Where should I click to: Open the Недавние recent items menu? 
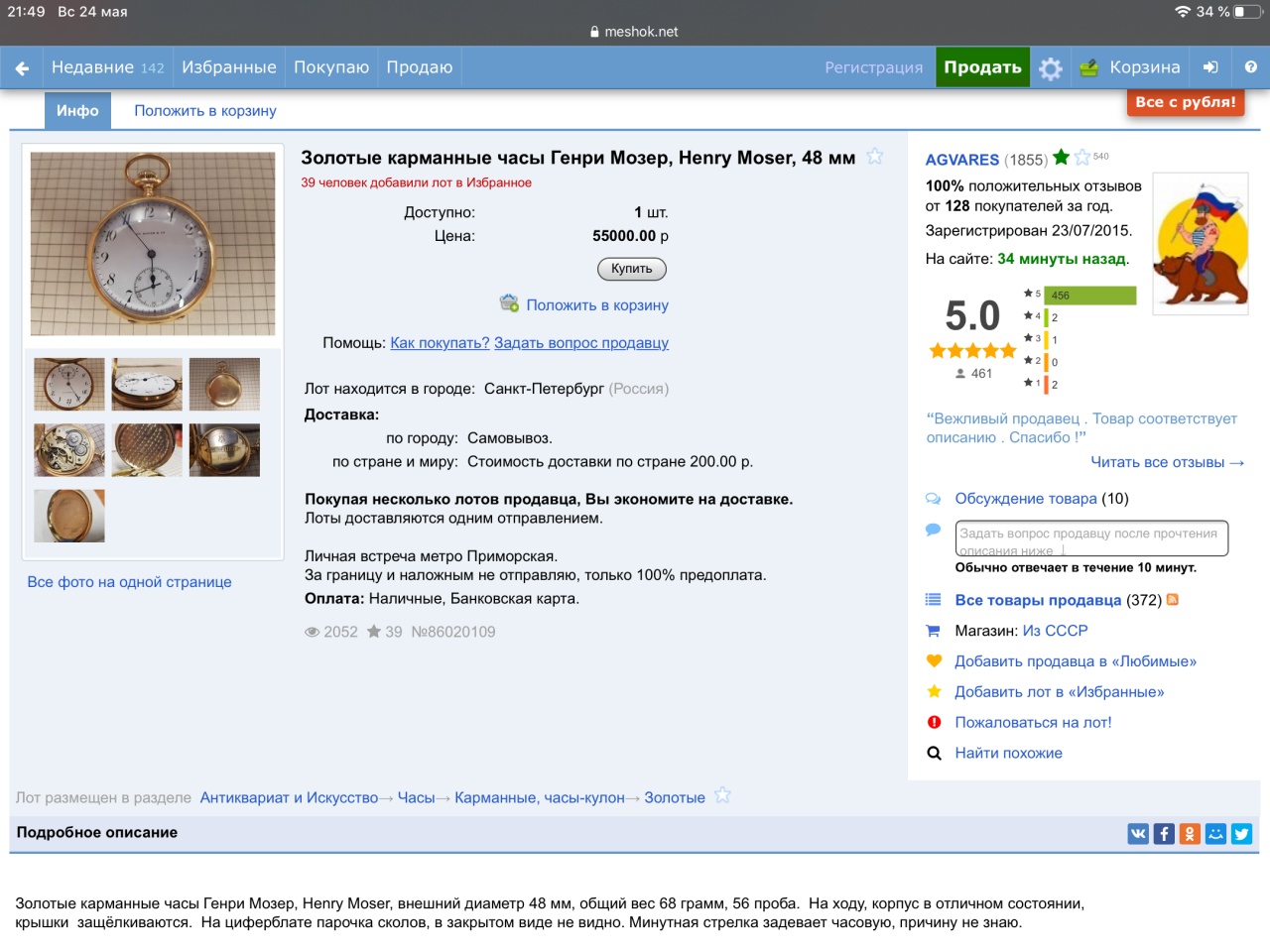pos(107,67)
